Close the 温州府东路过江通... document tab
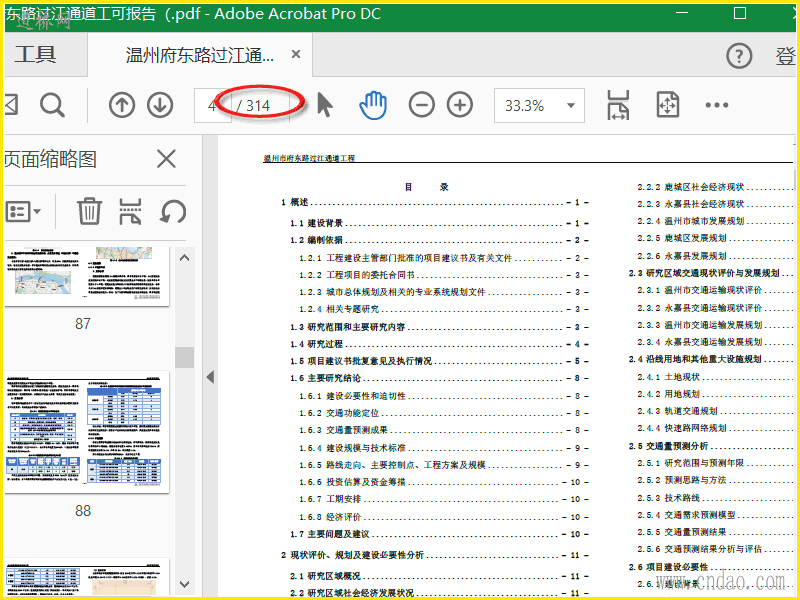The height and width of the screenshot is (600, 800). coord(295,54)
